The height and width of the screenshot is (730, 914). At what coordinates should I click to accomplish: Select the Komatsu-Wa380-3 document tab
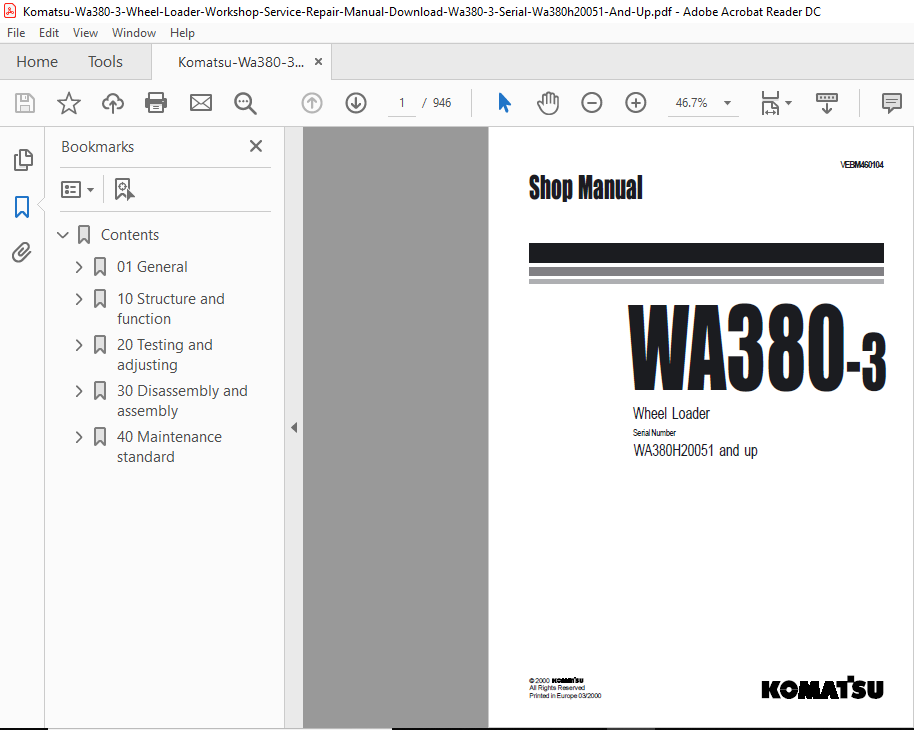(x=241, y=62)
